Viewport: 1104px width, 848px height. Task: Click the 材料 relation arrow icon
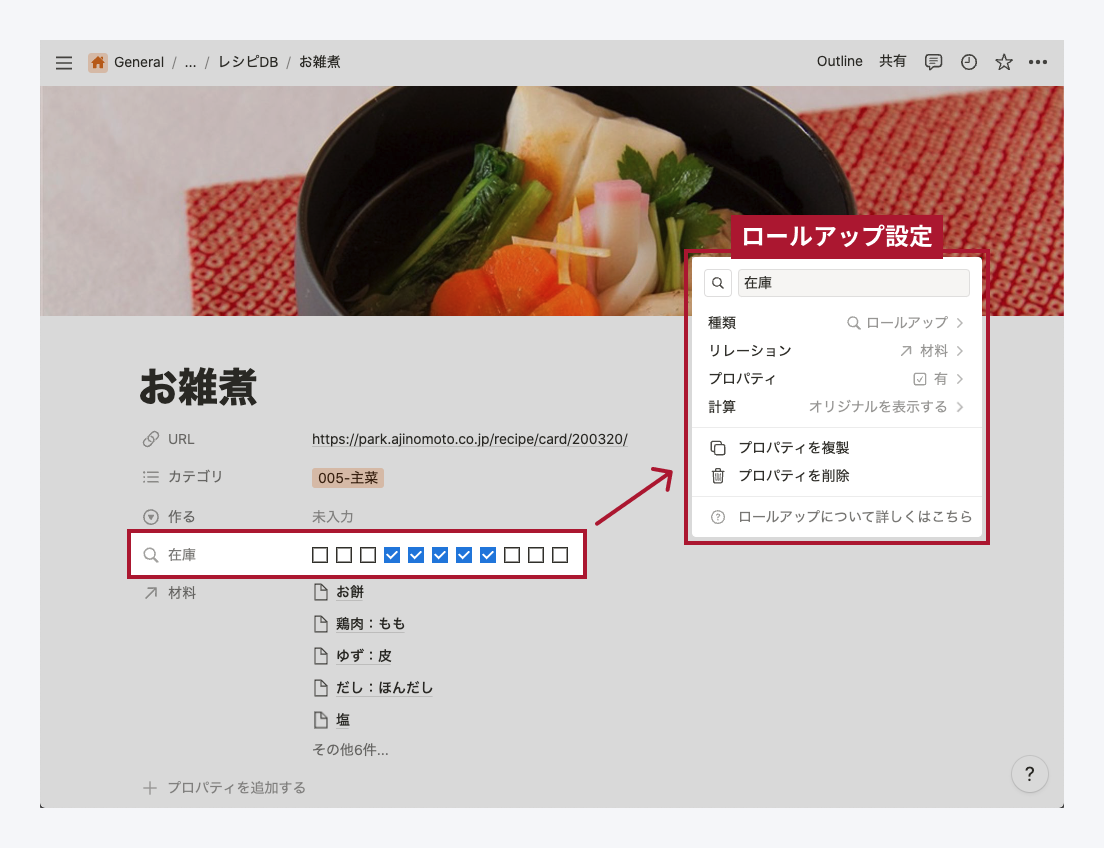[x=151, y=593]
